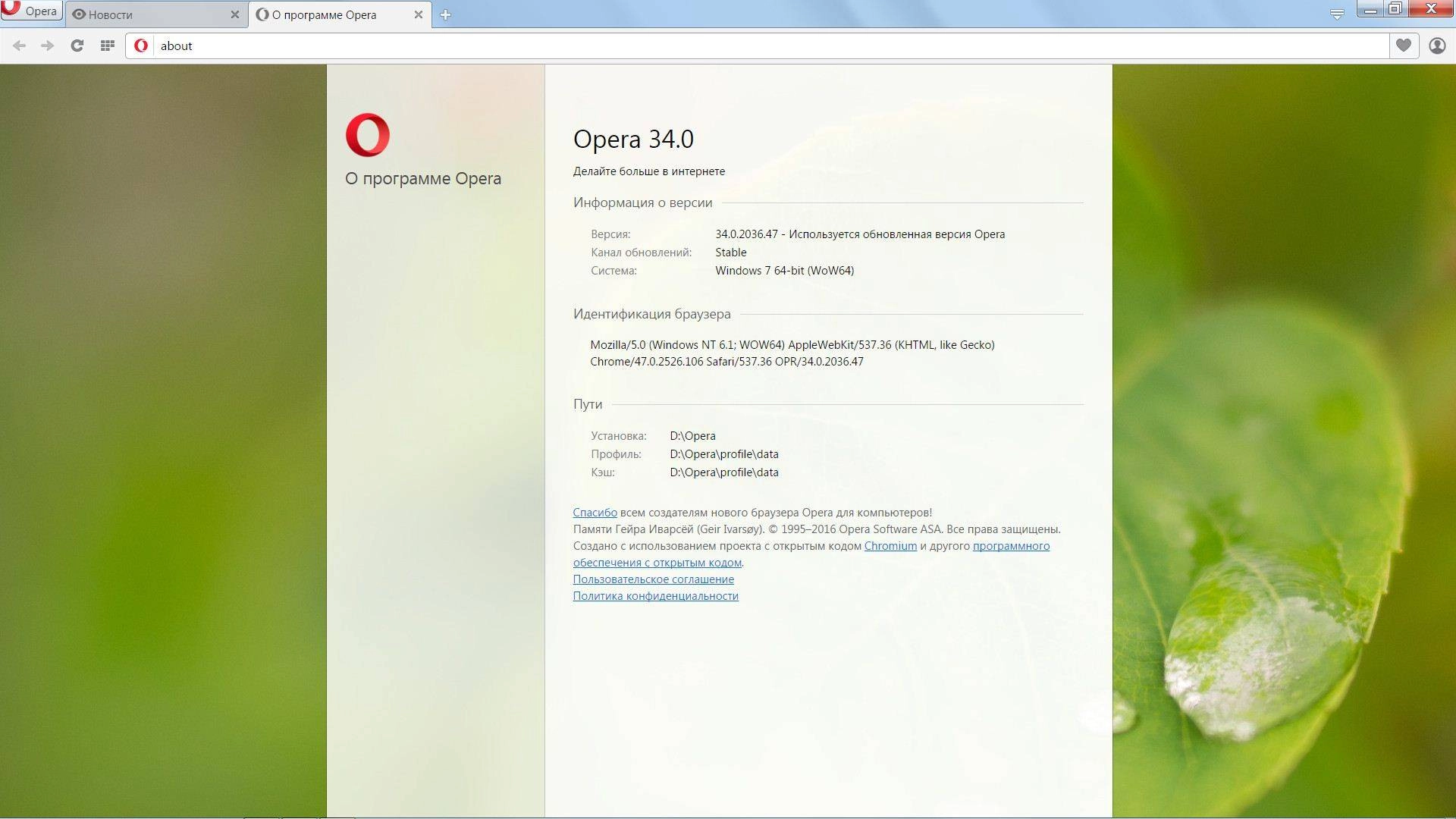Click version text 34.0.2036.47
Viewport: 1456px width, 819px height.
(746, 234)
